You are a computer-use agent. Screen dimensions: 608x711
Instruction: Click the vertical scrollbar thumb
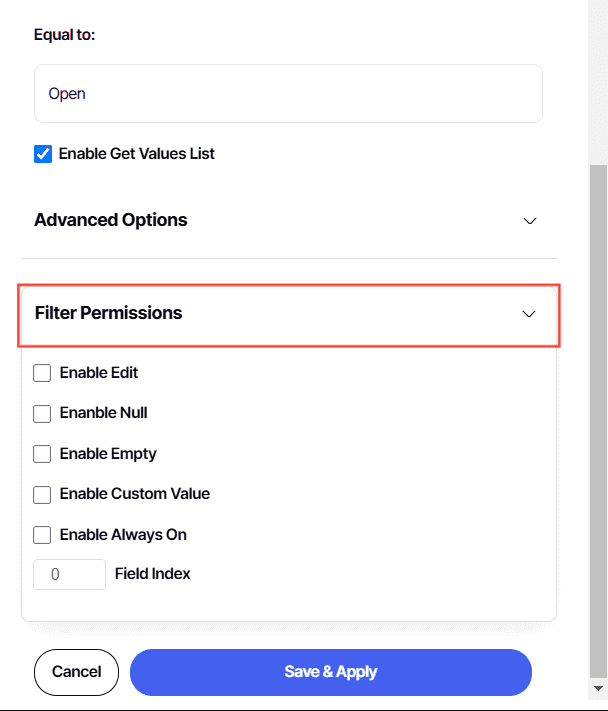[x=598, y=420]
